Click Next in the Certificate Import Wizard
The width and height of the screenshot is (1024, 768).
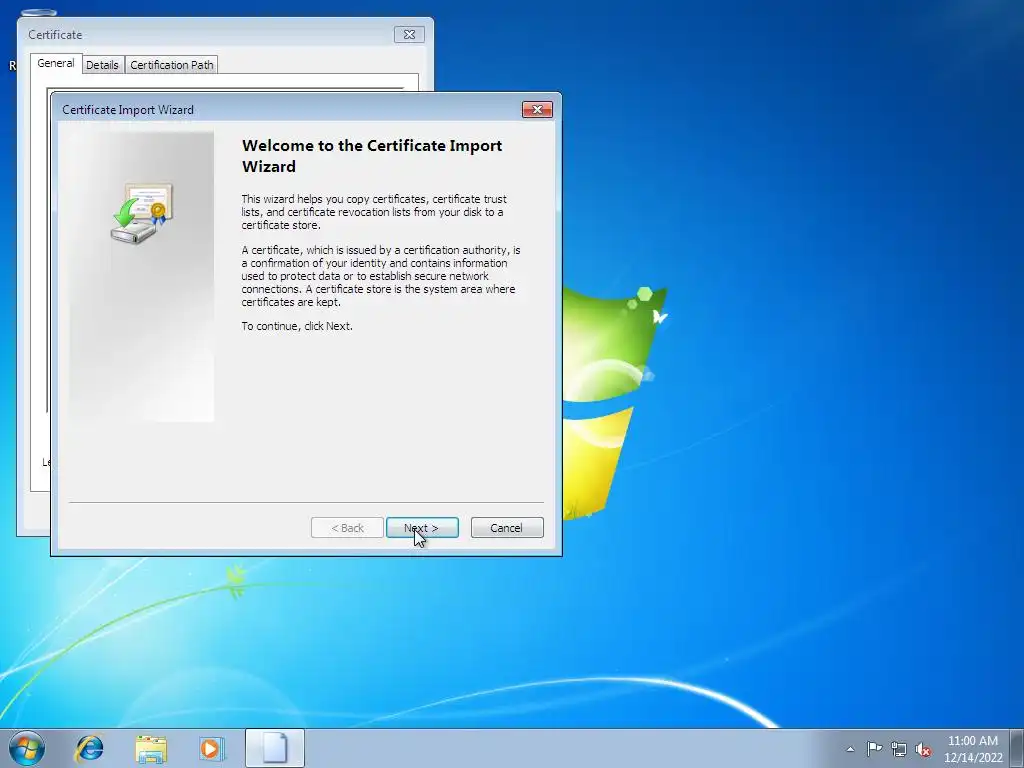click(x=422, y=528)
